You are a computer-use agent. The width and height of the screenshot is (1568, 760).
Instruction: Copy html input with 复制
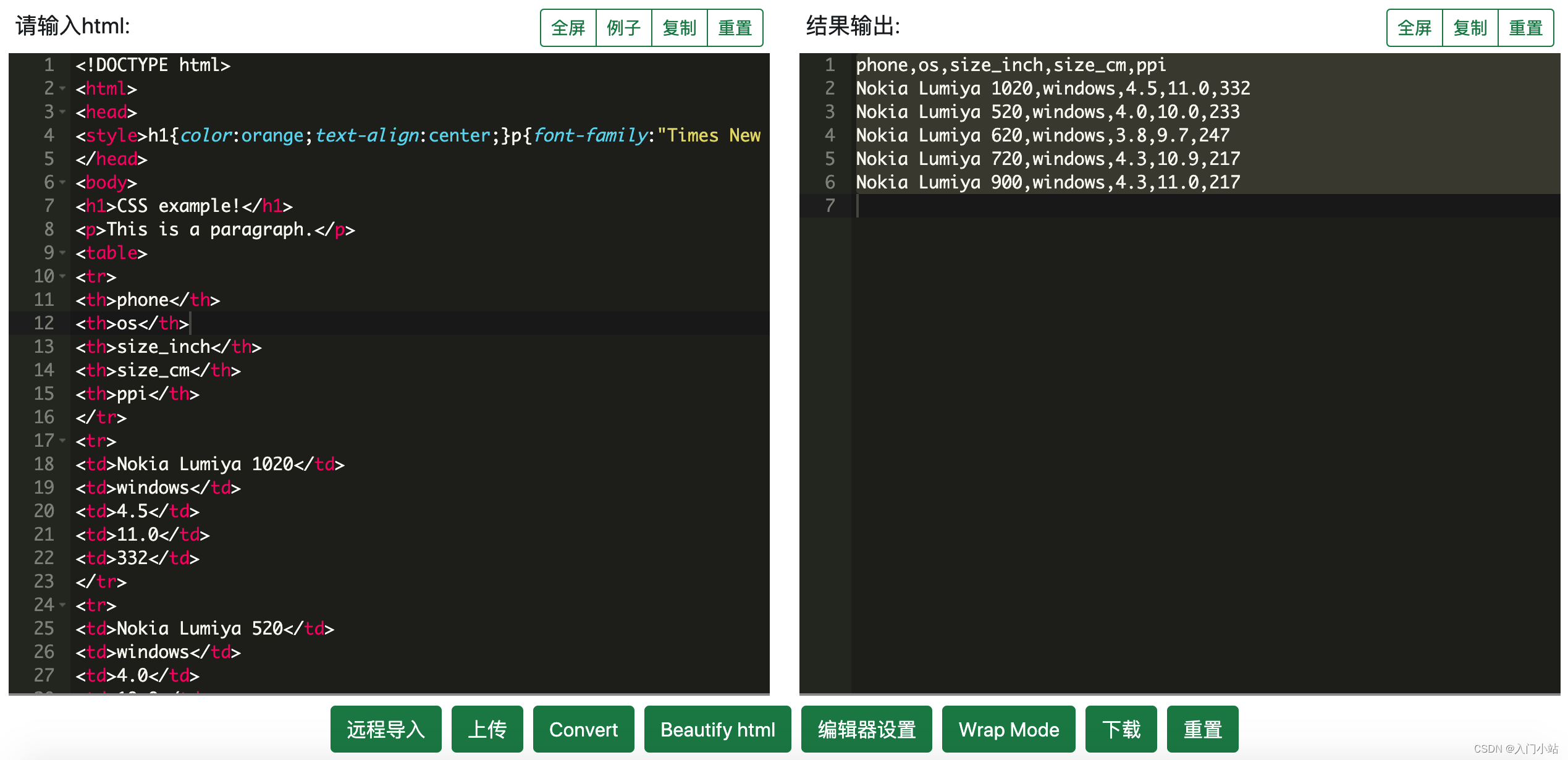(679, 28)
